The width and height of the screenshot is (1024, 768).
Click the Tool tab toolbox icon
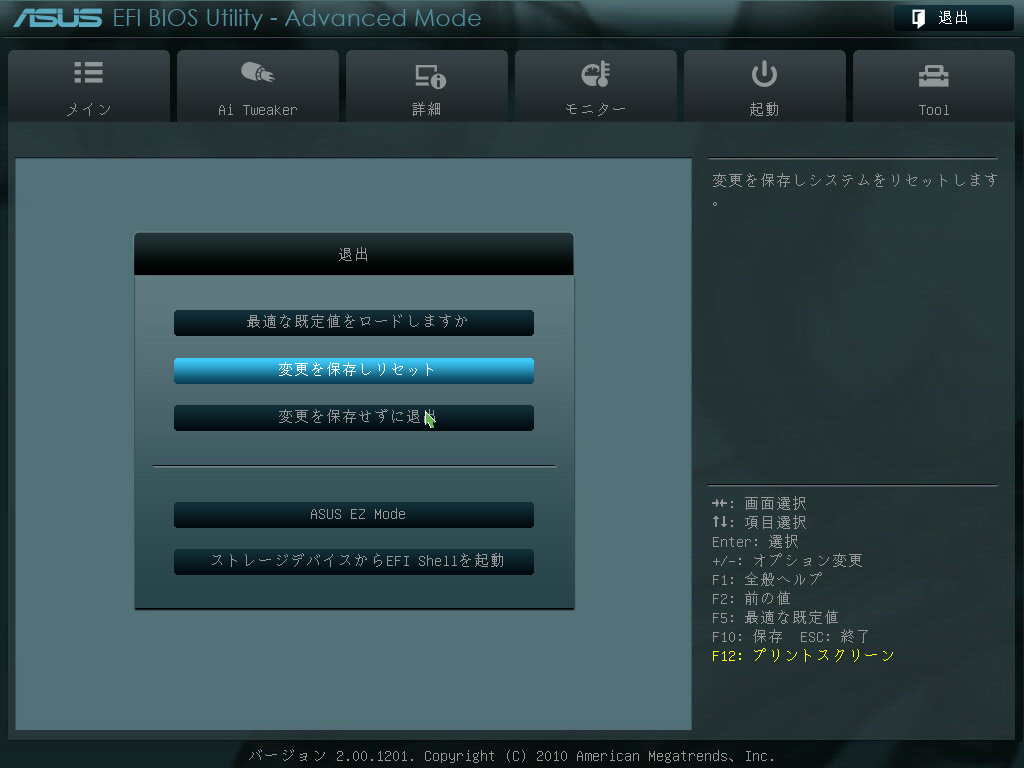click(933, 76)
